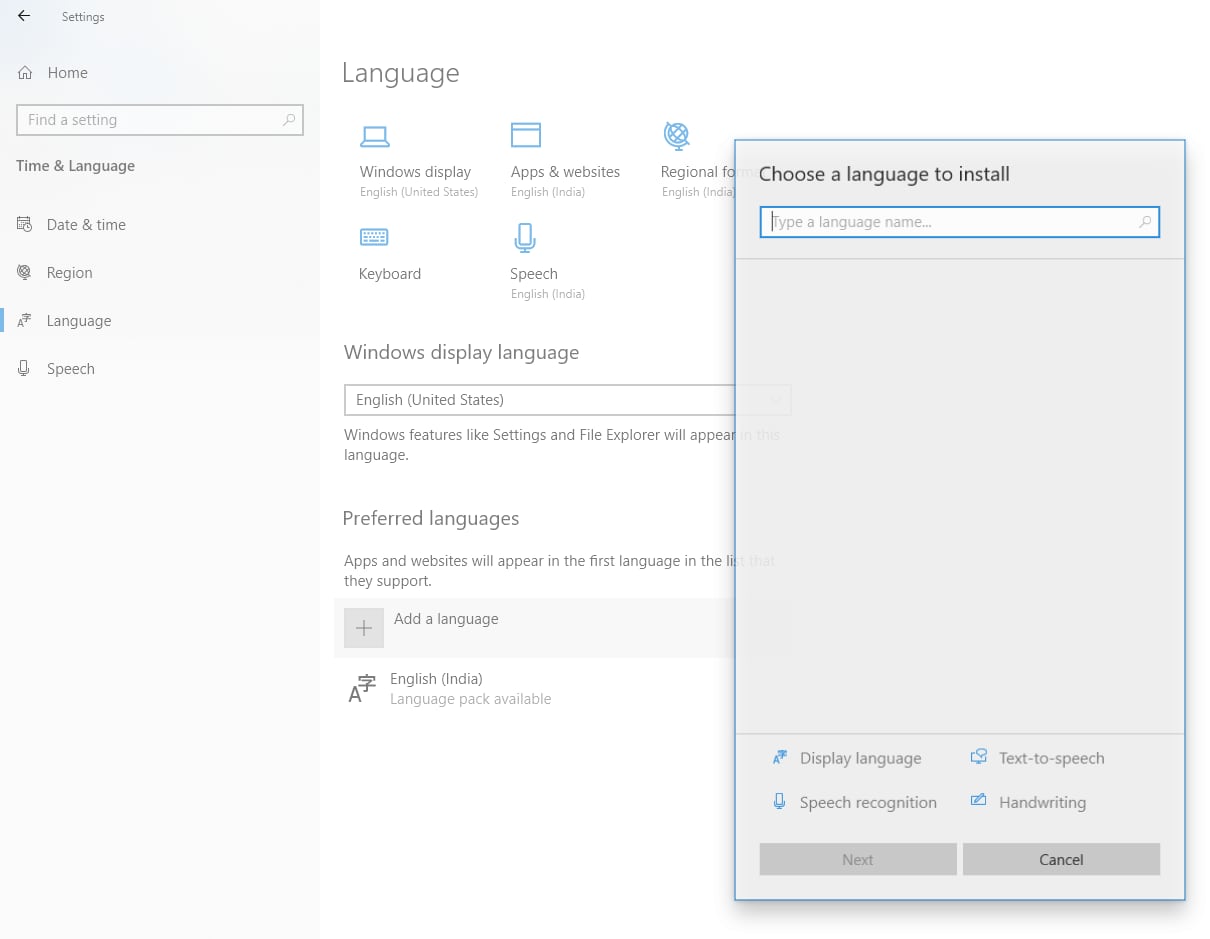Screen dimensions: 1210x939
Task: Click the Display language legend icon
Action: click(780, 758)
